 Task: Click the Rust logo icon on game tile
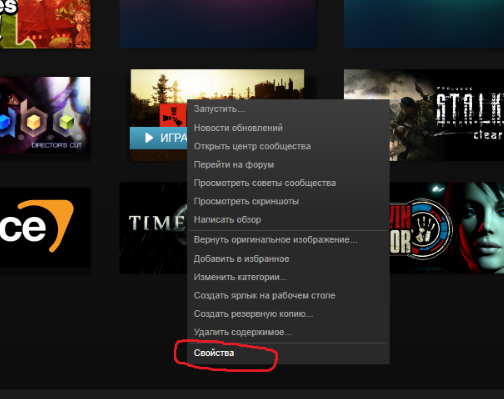pos(173,115)
